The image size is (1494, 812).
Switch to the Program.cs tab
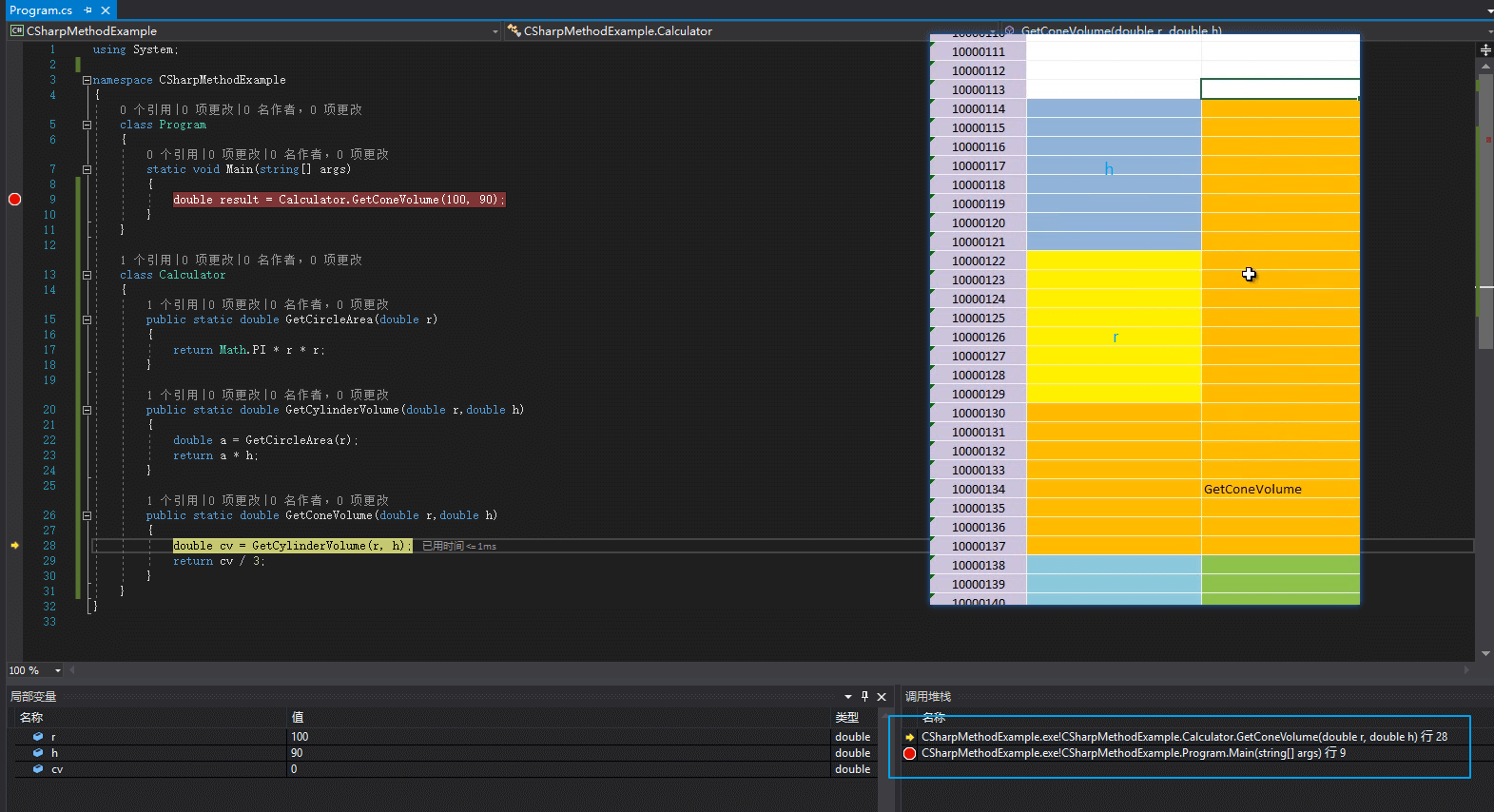[x=41, y=10]
